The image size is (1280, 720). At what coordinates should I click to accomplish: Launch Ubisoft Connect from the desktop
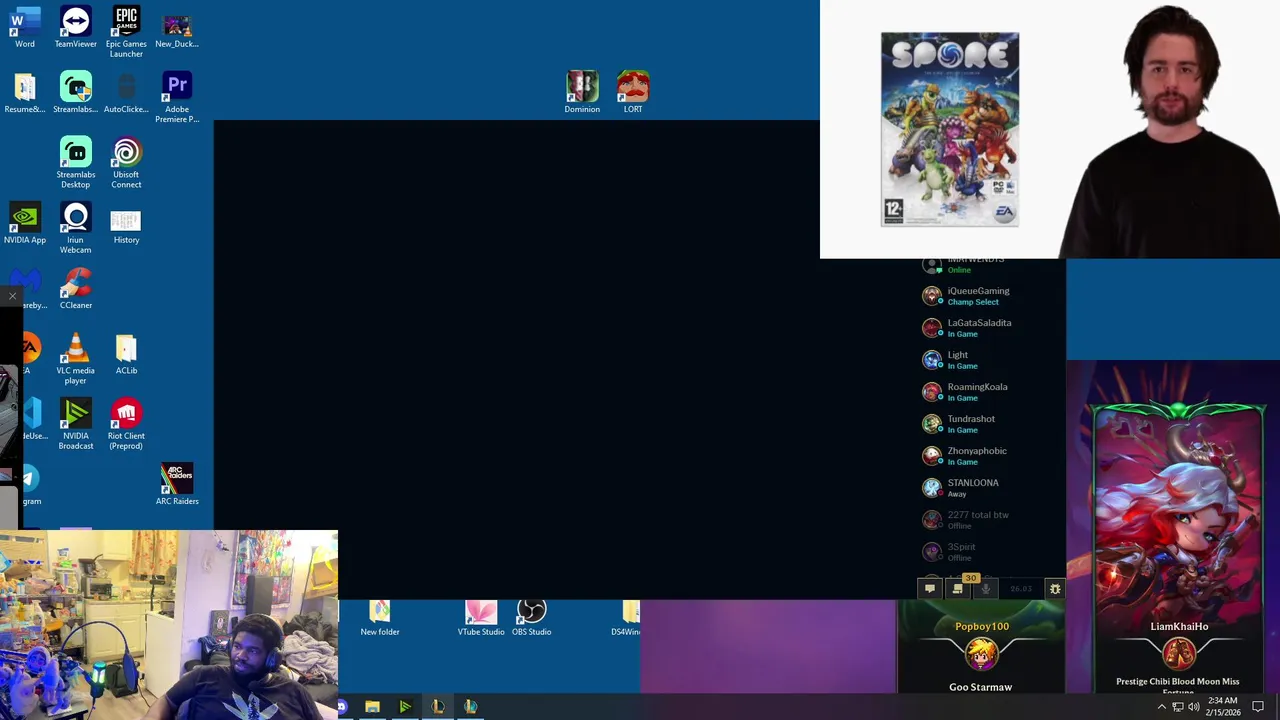[126, 162]
